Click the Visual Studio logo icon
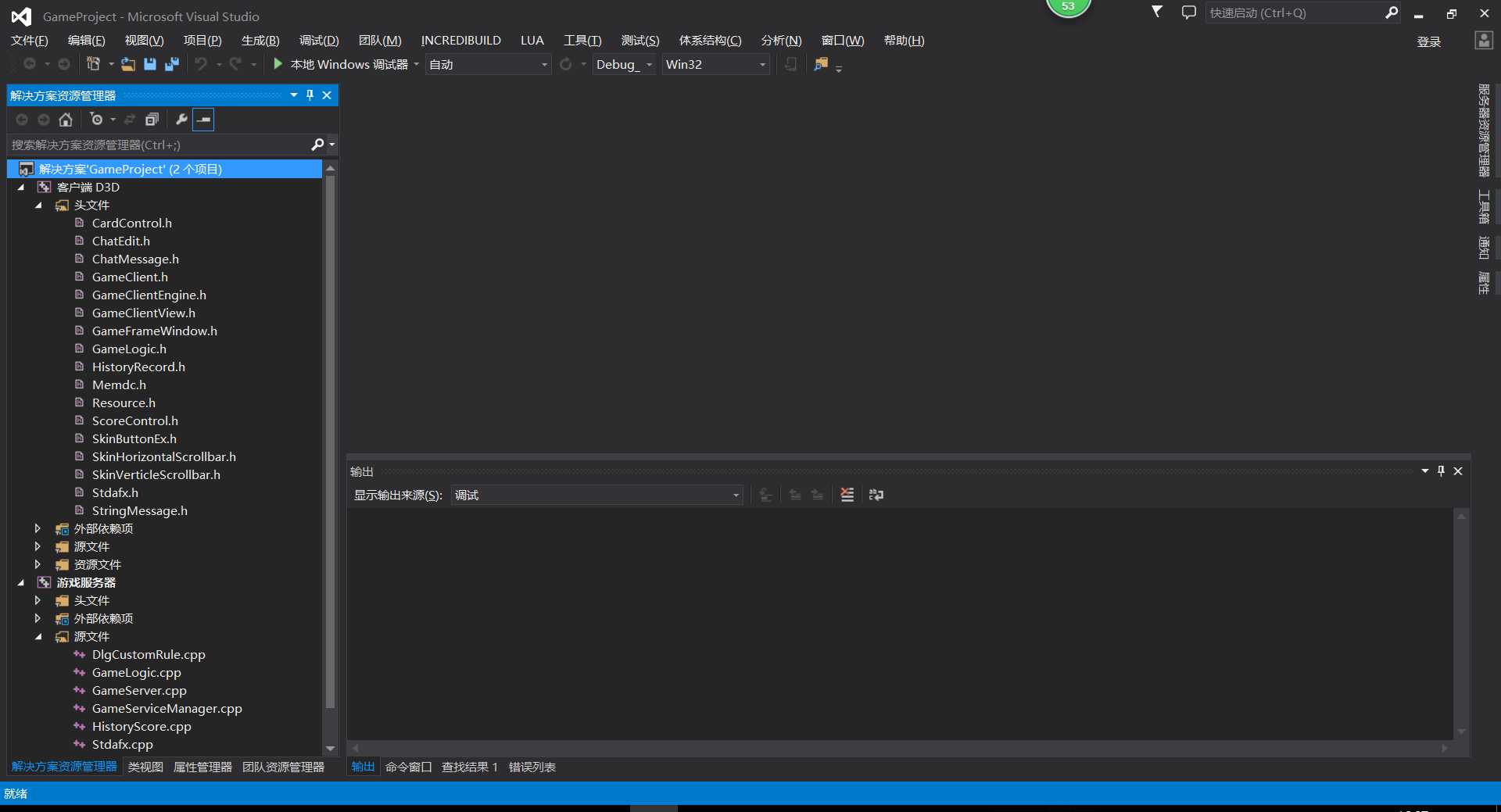Screen dimensions: 1501x812 [x=21, y=16]
